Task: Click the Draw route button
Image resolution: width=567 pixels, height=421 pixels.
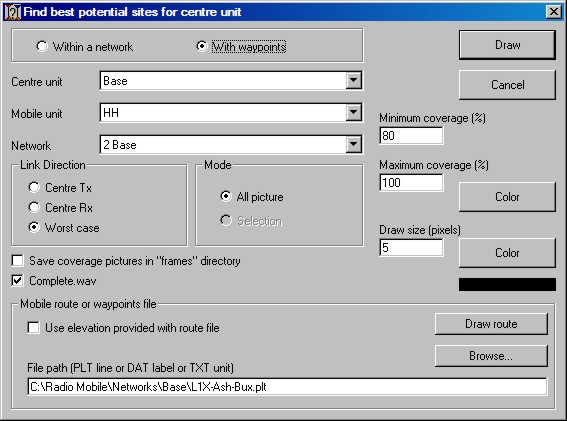Action: click(491, 324)
